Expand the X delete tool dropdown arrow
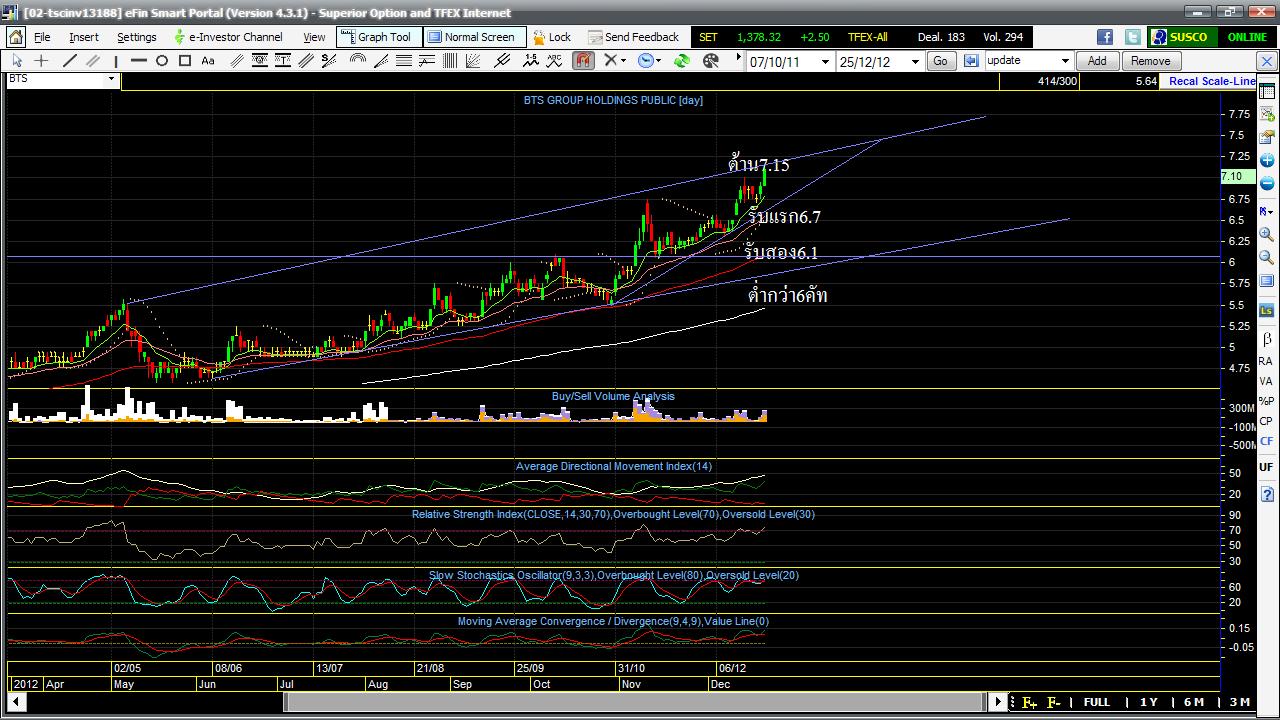This screenshot has height=720, width=1280. pyautogui.click(x=623, y=61)
